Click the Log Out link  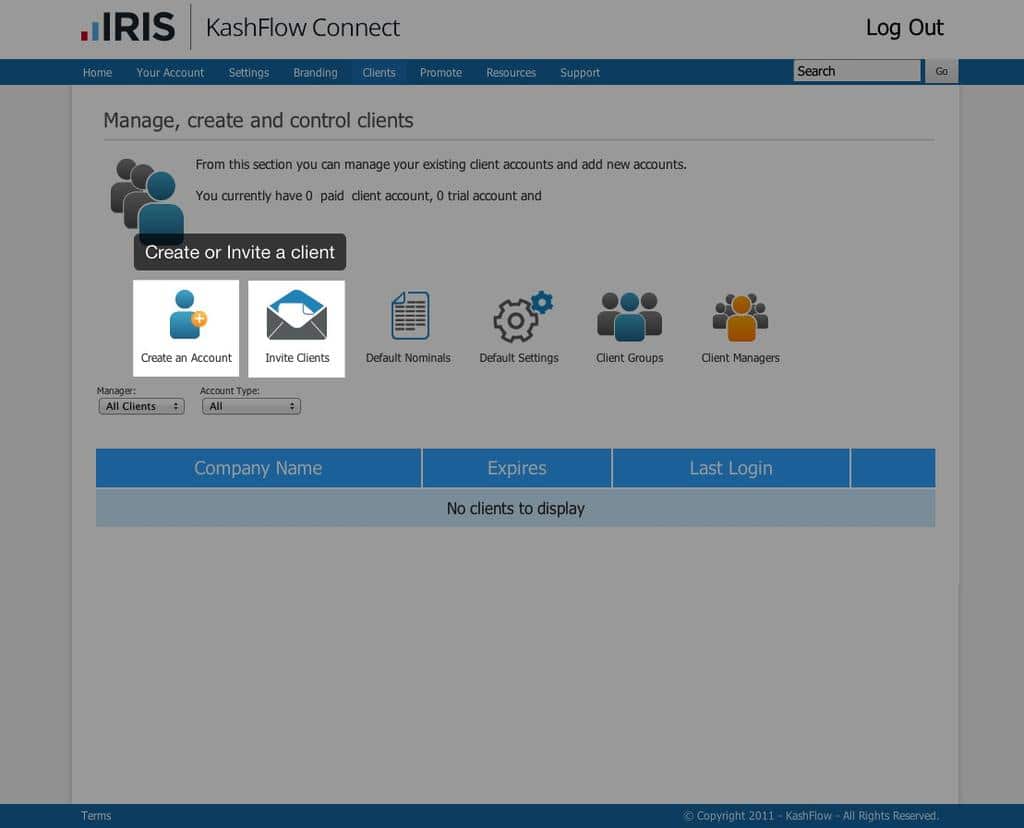(x=904, y=28)
